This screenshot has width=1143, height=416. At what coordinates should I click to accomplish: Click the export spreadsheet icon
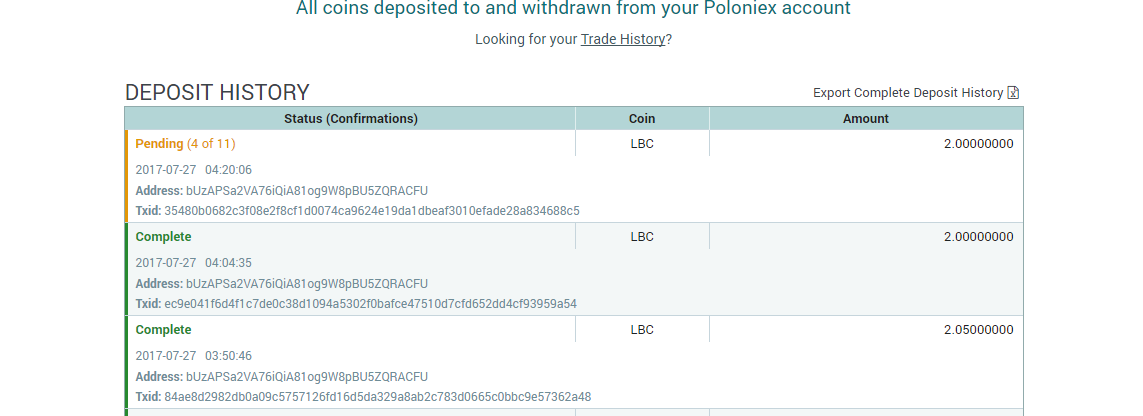coord(1013,93)
